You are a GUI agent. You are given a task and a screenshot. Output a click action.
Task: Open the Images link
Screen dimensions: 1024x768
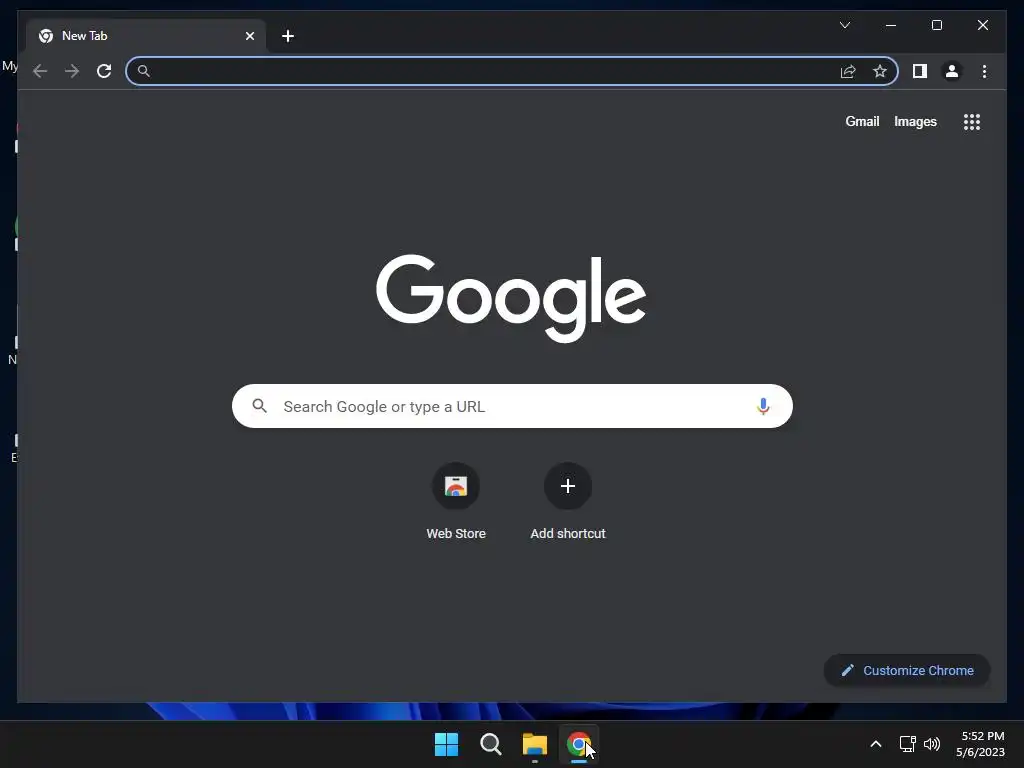[915, 121]
